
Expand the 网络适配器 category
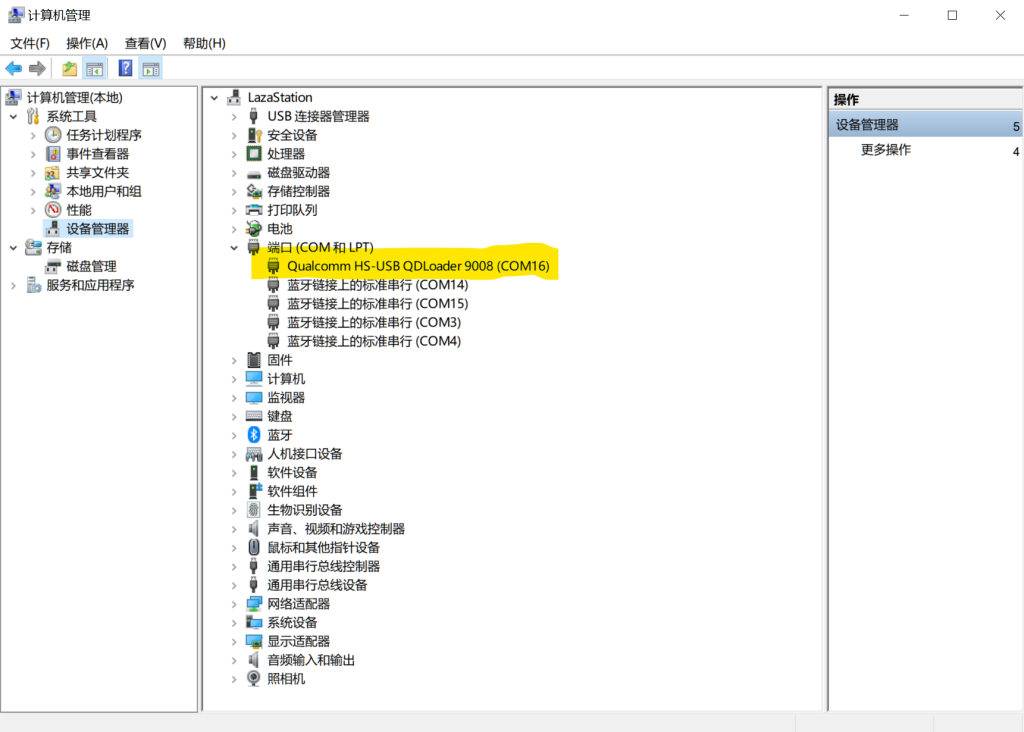click(235, 604)
